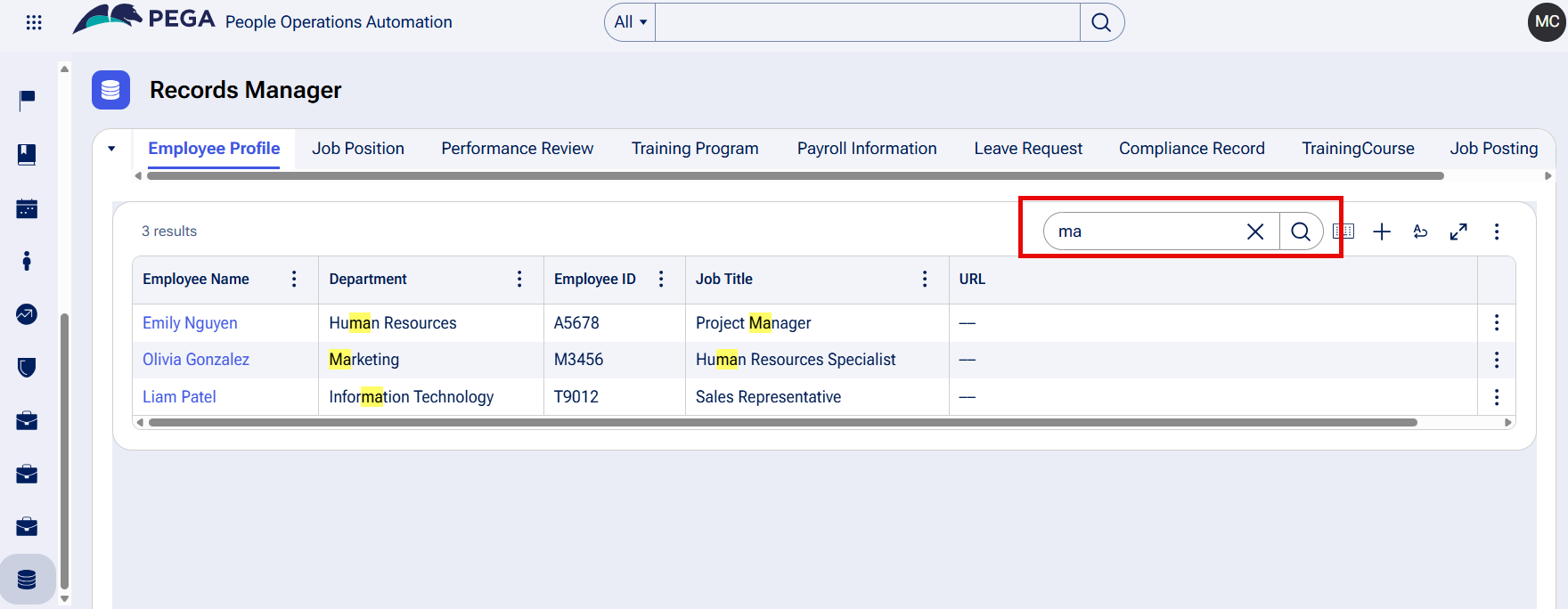1568x609 pixels.
Task: Open the calendar icon in sidebar
Action: pos(27,208)
